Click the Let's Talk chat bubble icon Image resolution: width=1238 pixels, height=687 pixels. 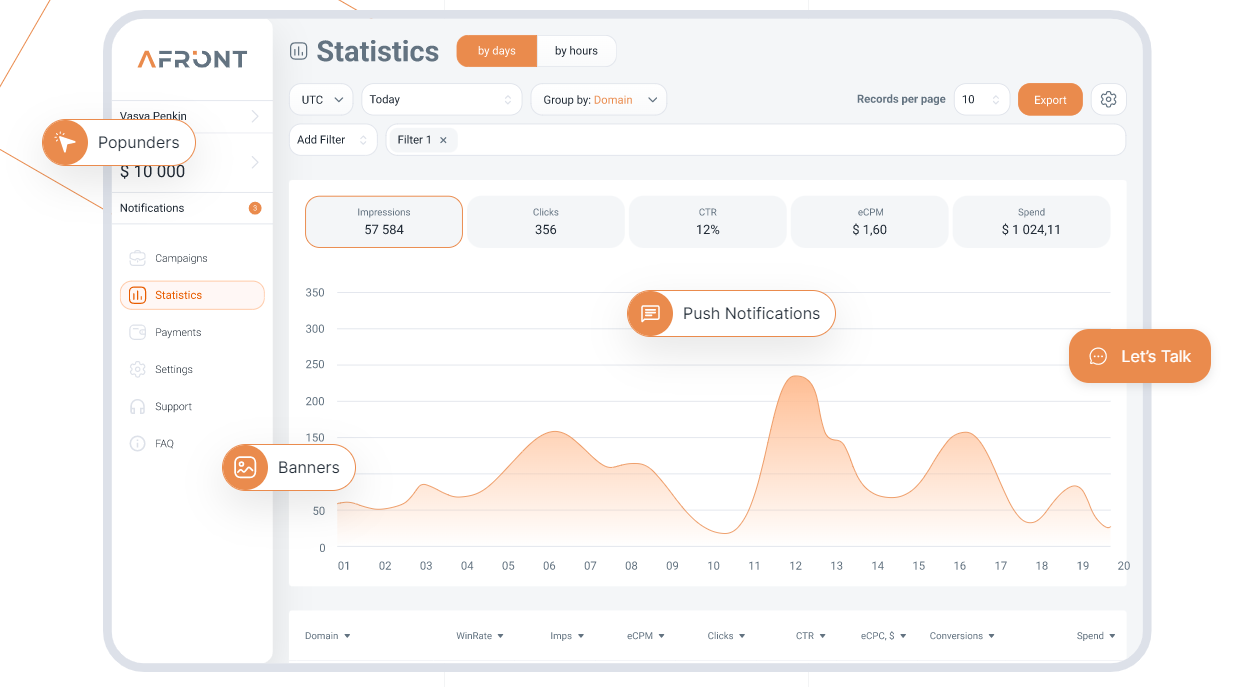pos(1098,357)
